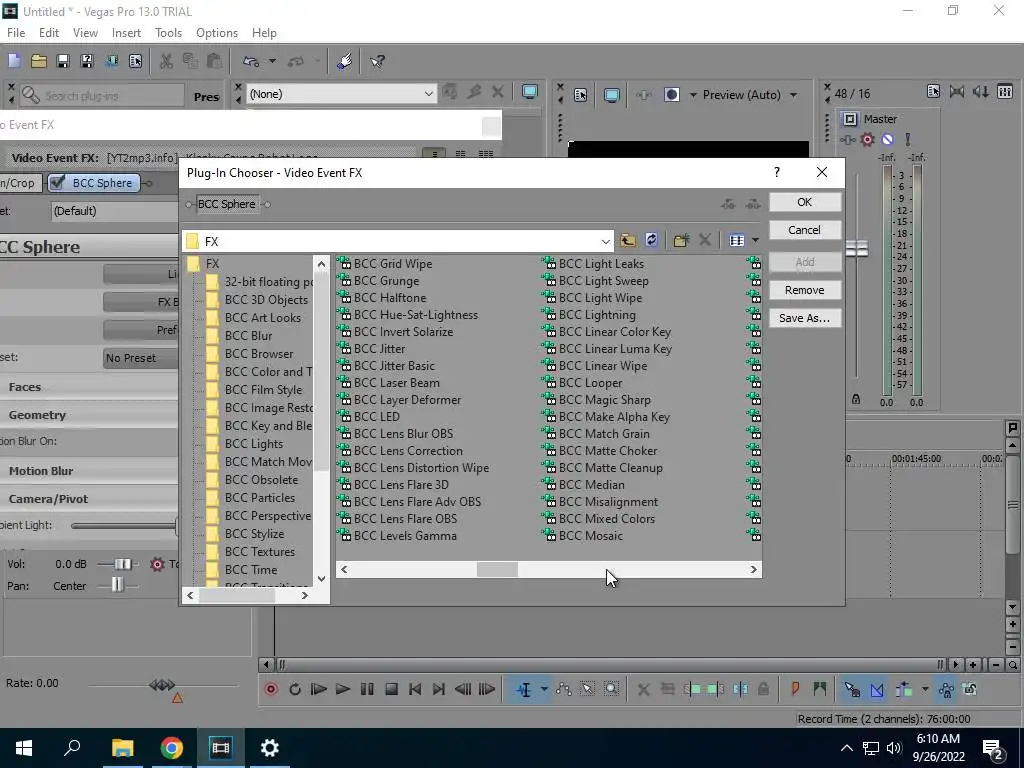Image resolution: width=1024 pixels, height=768 pixels.
Task: Toggle Enable snapping button on toolbar
Action: point(852,689)
